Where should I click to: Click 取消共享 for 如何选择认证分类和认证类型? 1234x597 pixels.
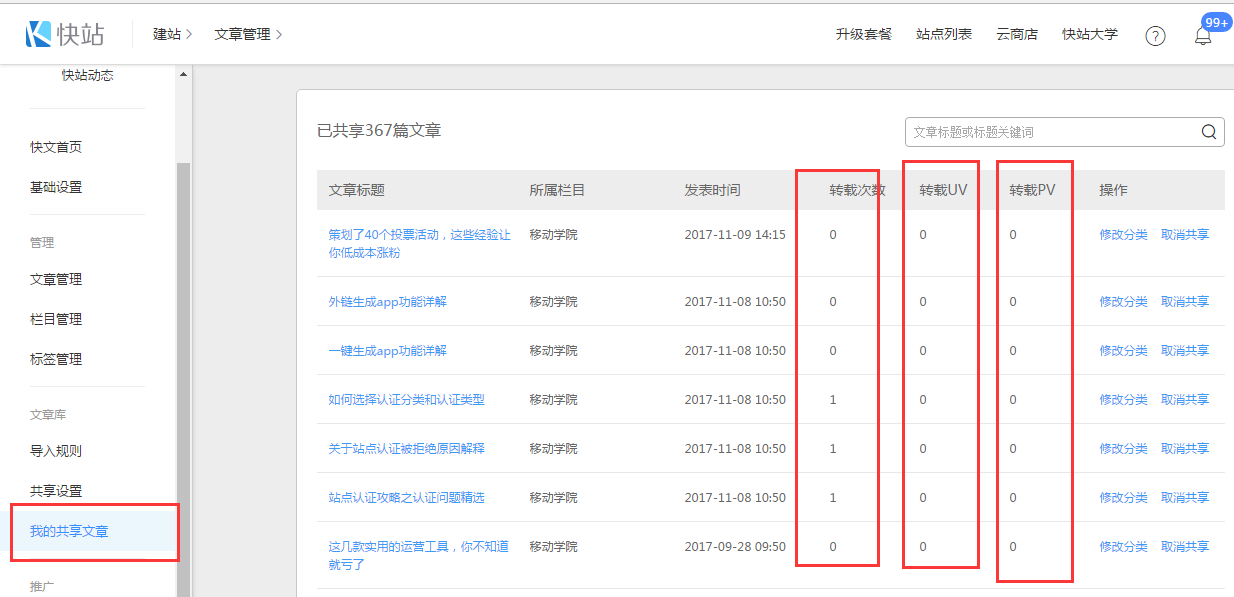(1184, 399)
